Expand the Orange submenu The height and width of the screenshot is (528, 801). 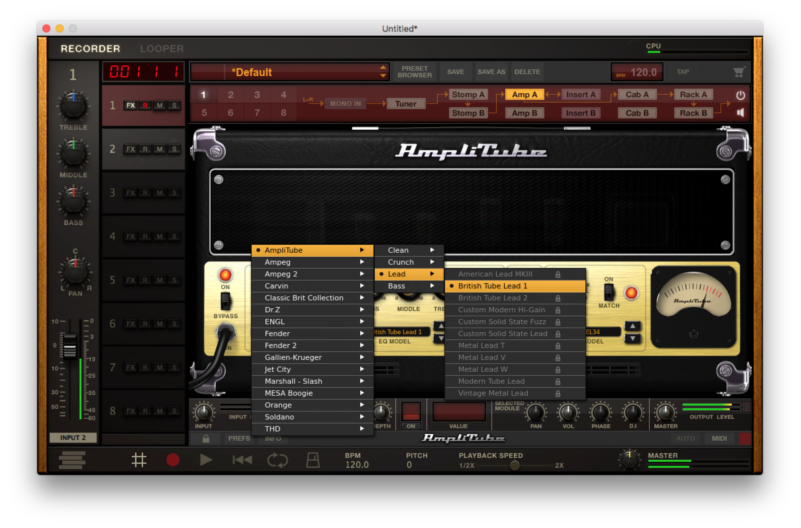point(313,405)
